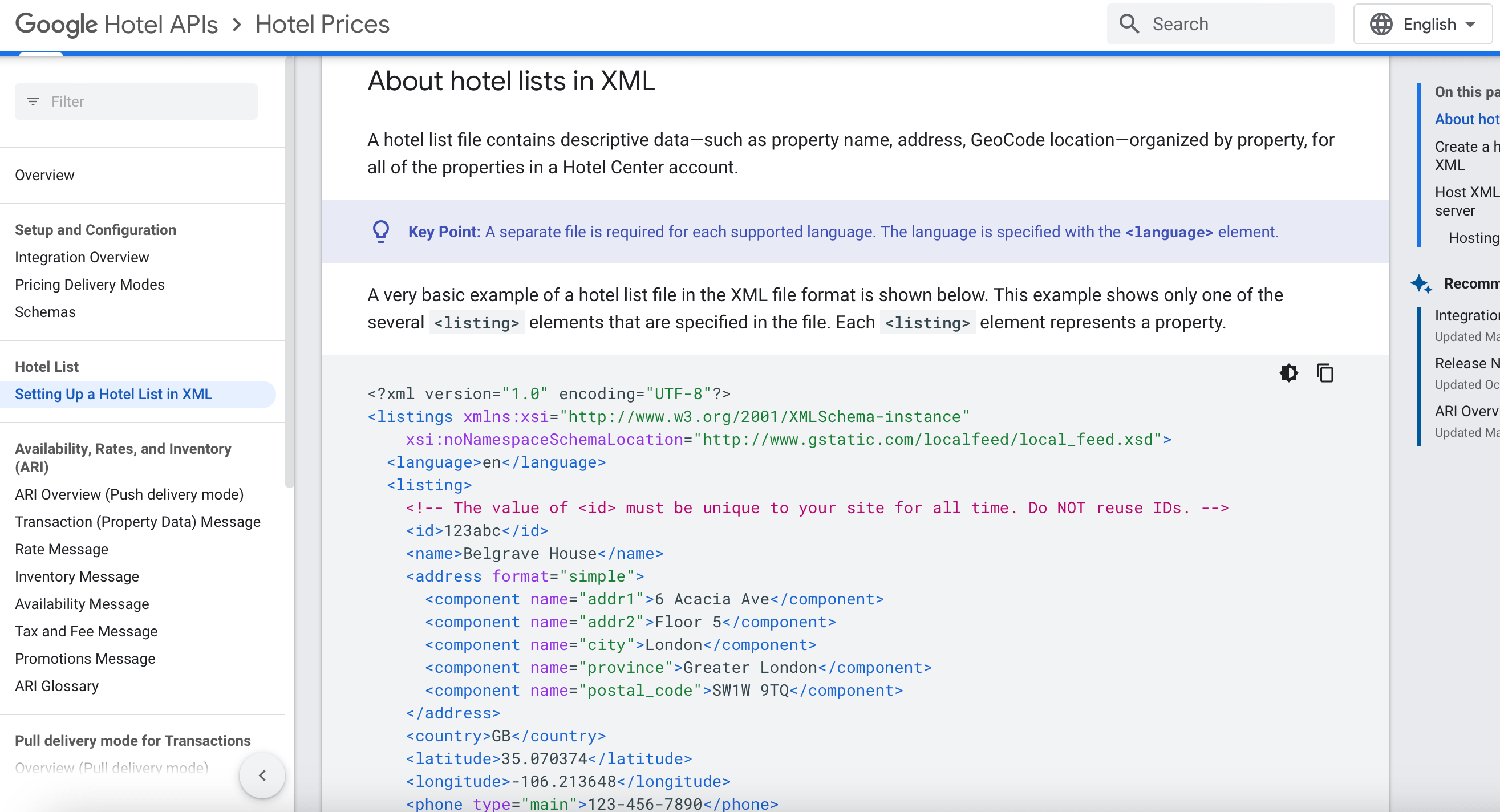
Task: Jump to About hotel lists TOC entry
Action: 1467,119
